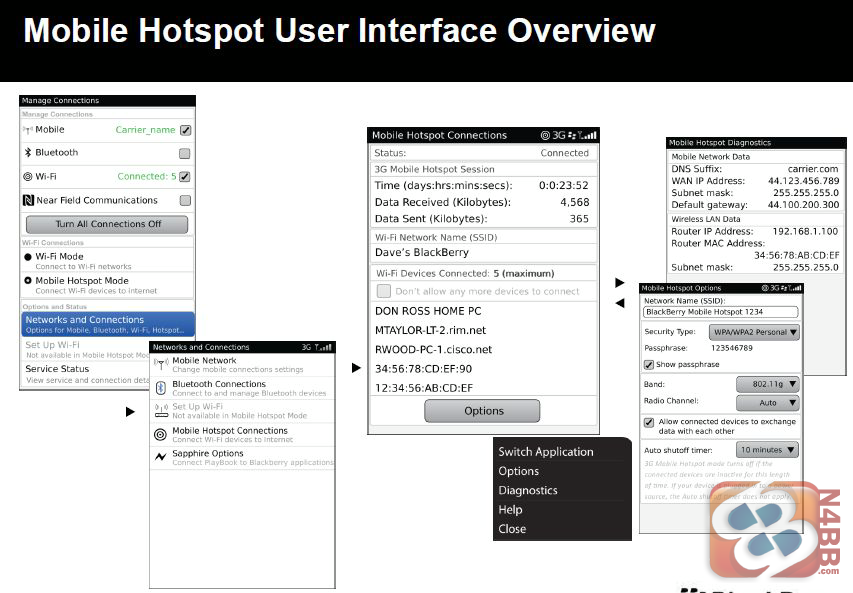Enable Near Field Communications checkbox
Viewport: 853px width, 593px height.
click(x=186, y=201)
